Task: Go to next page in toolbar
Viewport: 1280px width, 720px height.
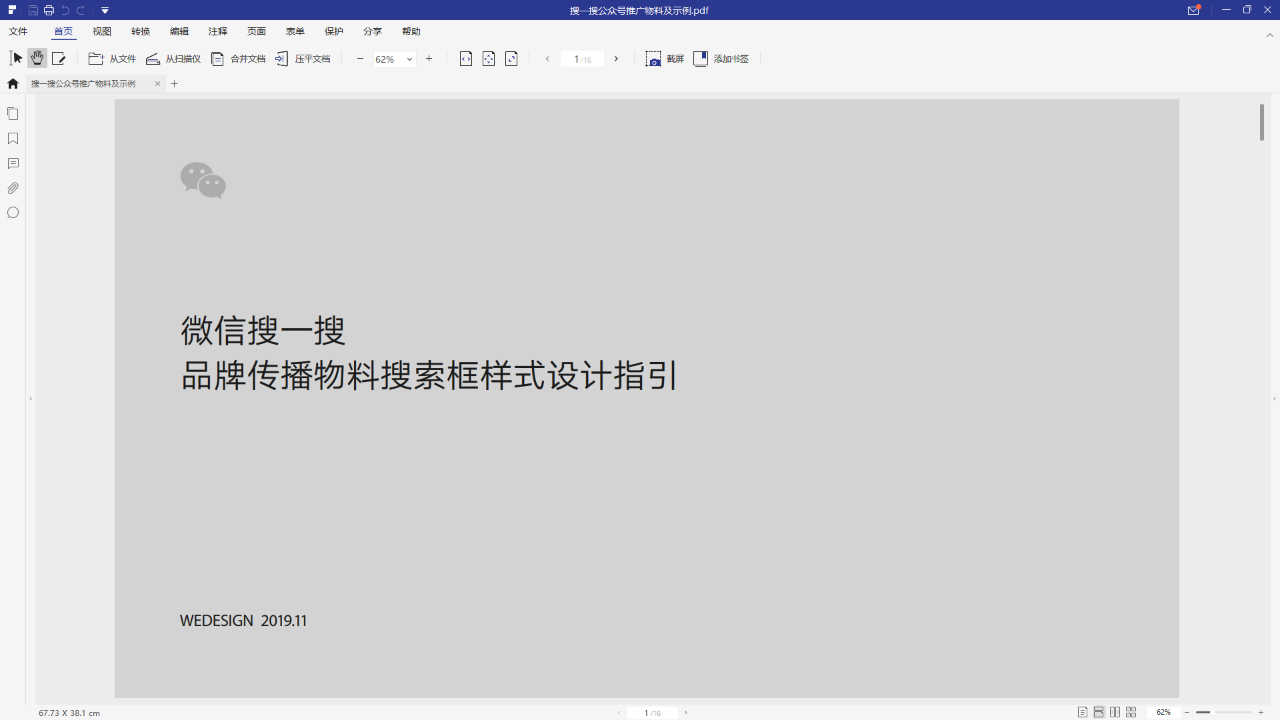Action: coord(616,59)
